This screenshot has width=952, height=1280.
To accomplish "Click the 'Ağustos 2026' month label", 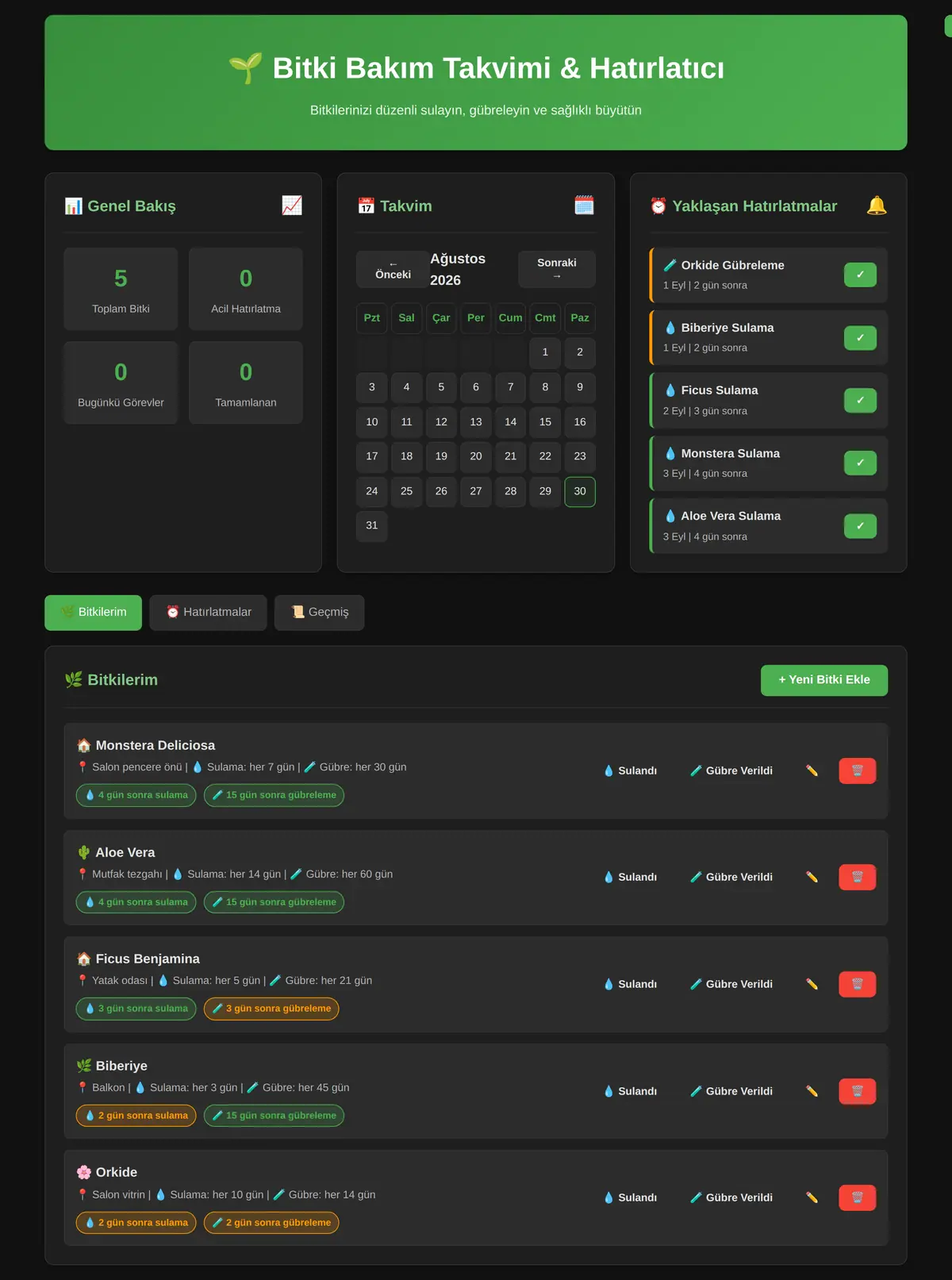I will (458, 270).
